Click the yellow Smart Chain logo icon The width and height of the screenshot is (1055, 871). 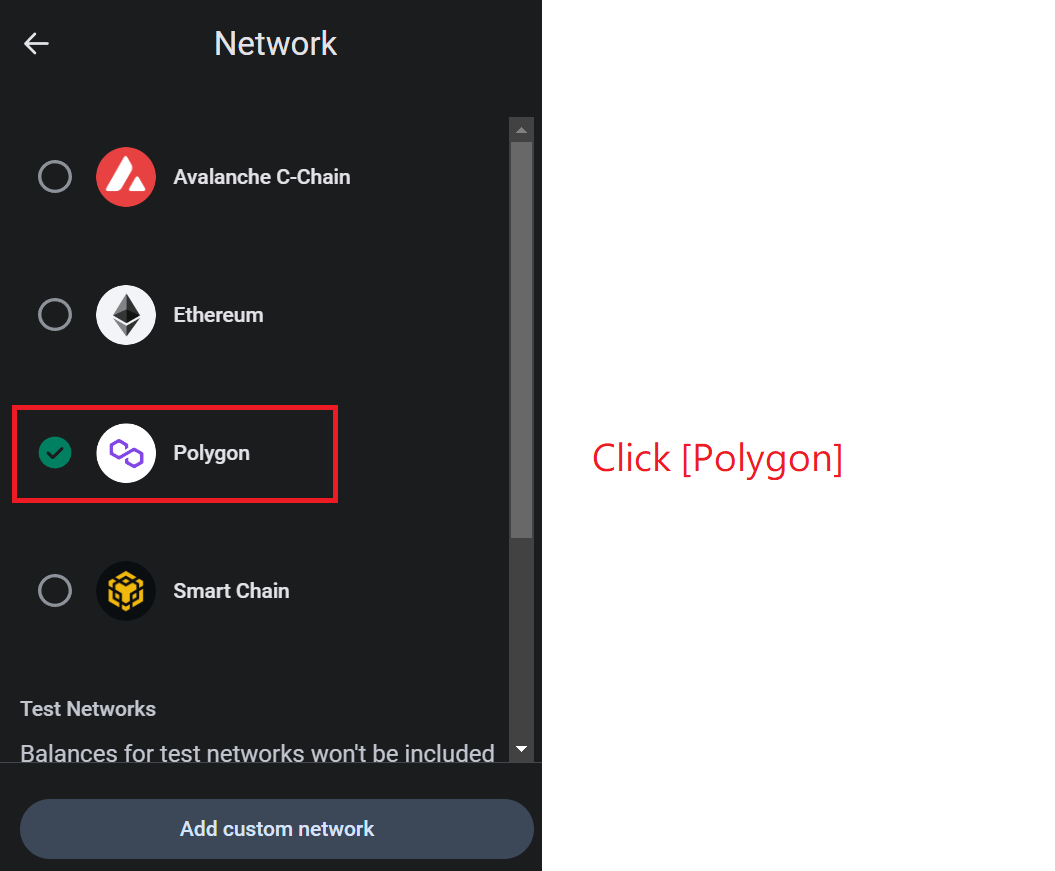(x=126, y=591)
